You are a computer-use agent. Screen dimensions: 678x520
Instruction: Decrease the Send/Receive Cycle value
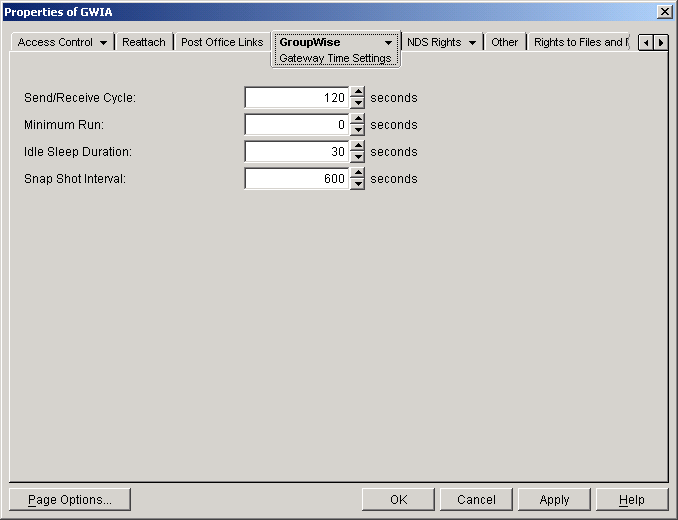(358, 103)
